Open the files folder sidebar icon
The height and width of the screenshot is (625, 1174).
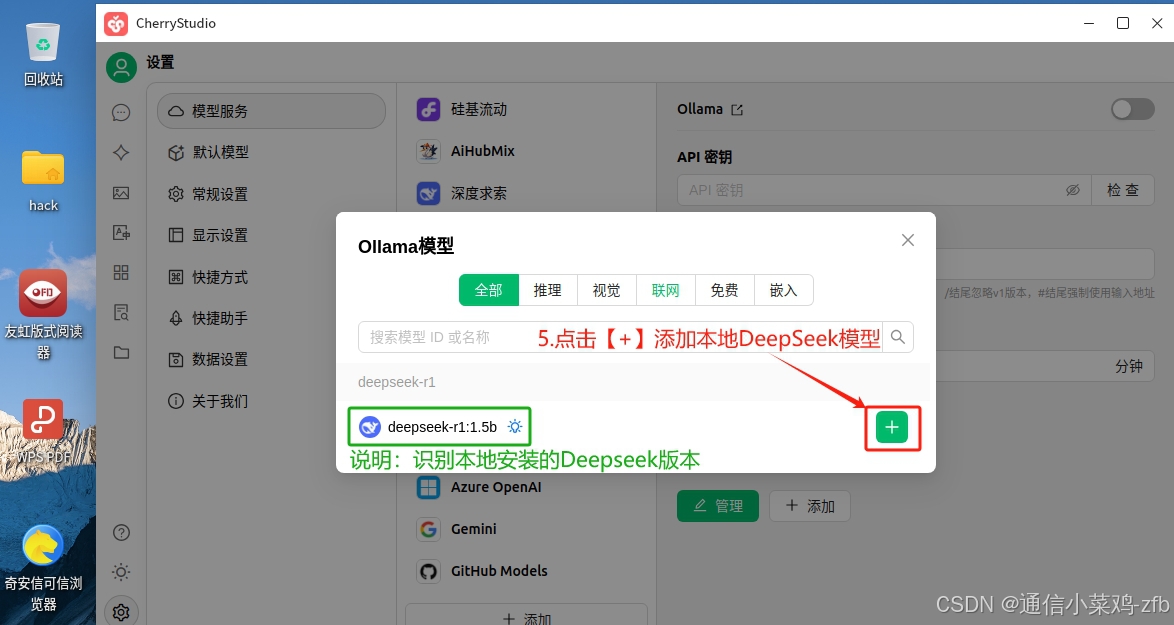coord(121,353)
